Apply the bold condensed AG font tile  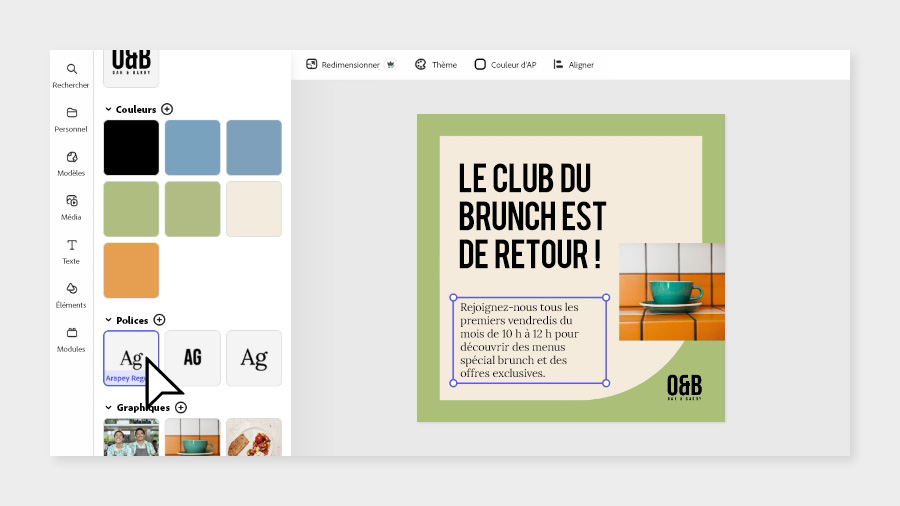click(192, 358)
